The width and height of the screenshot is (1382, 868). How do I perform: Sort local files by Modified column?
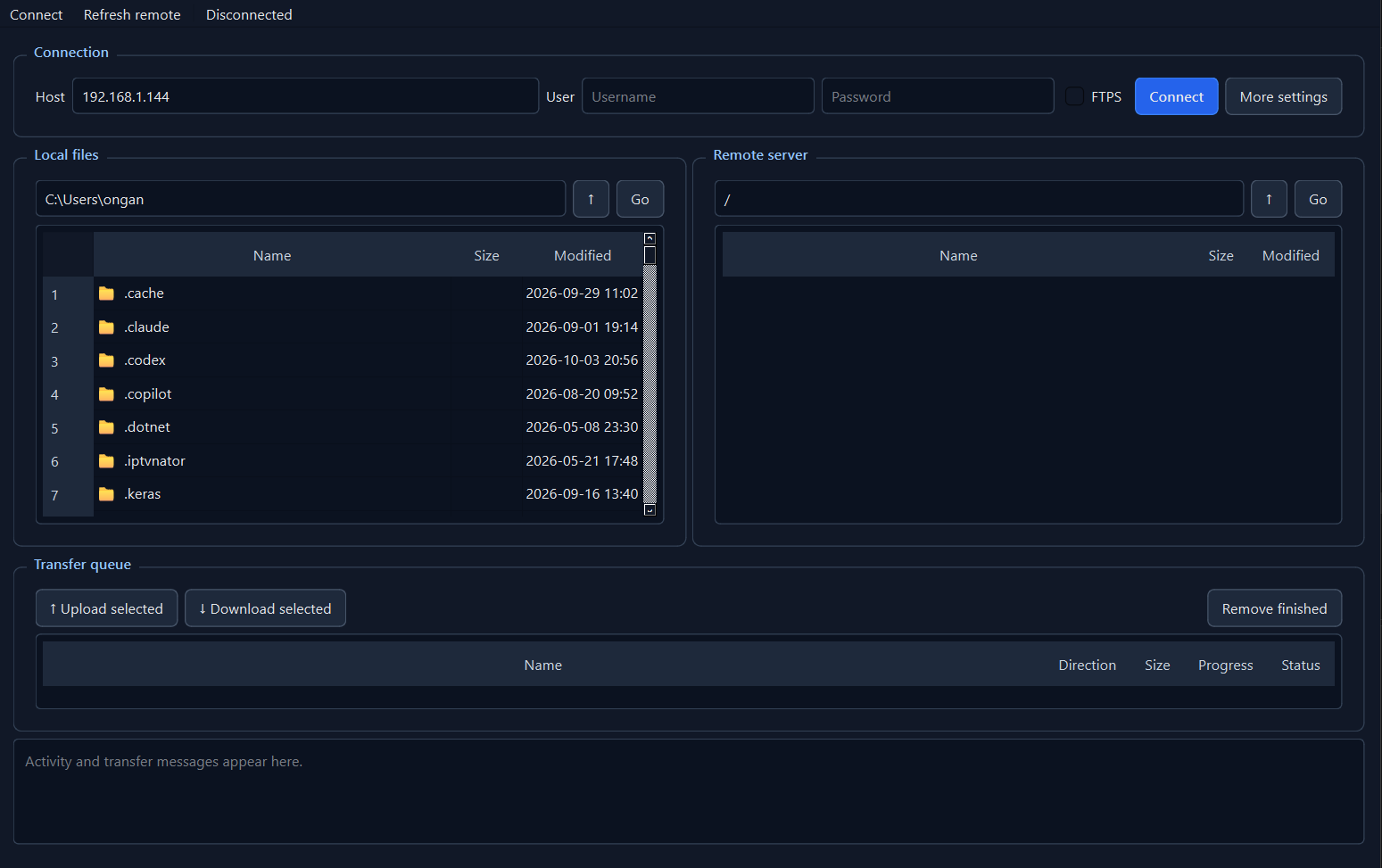[x=583, y=255]
